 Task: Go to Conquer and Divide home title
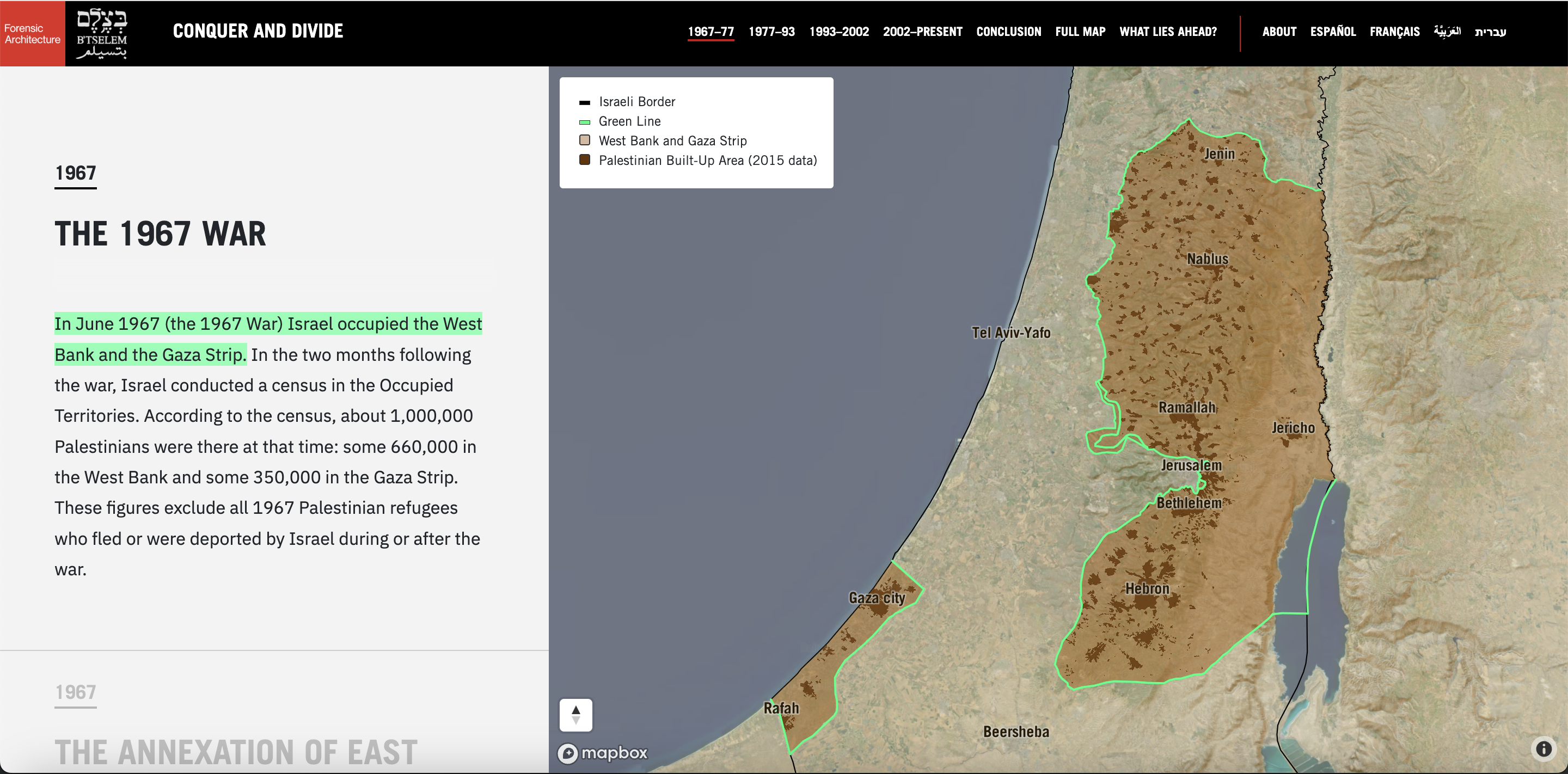[x=258, y=31]
